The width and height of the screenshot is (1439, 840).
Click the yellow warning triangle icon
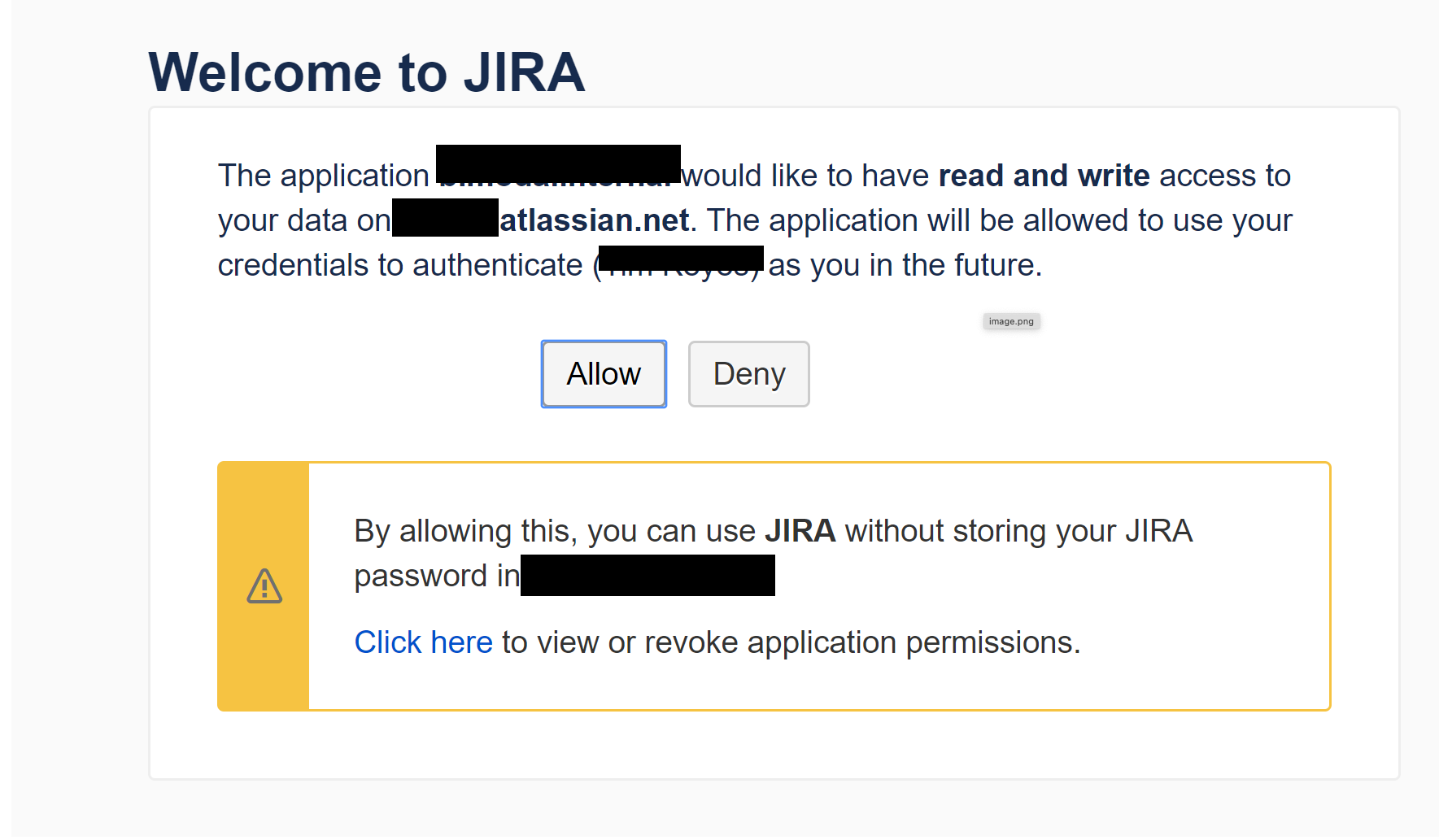[x=264, y=586]
